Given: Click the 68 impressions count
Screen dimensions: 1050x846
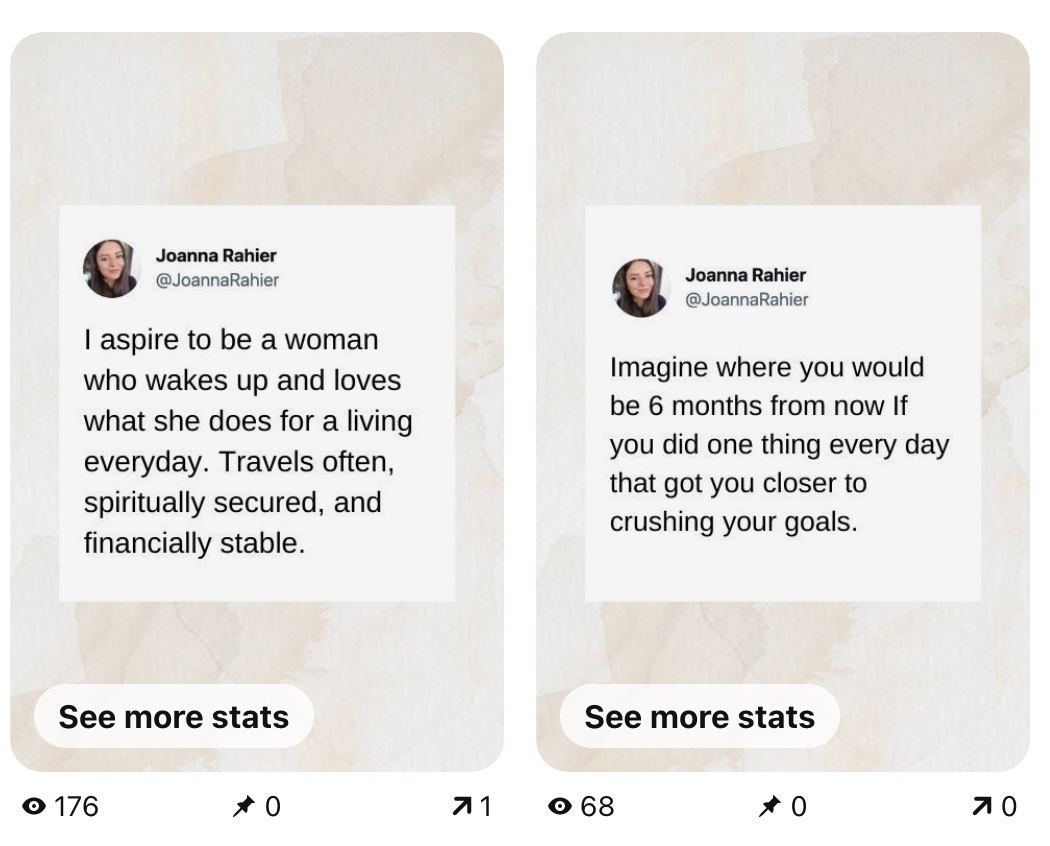Looking at the screenshot, I should 597,806.
